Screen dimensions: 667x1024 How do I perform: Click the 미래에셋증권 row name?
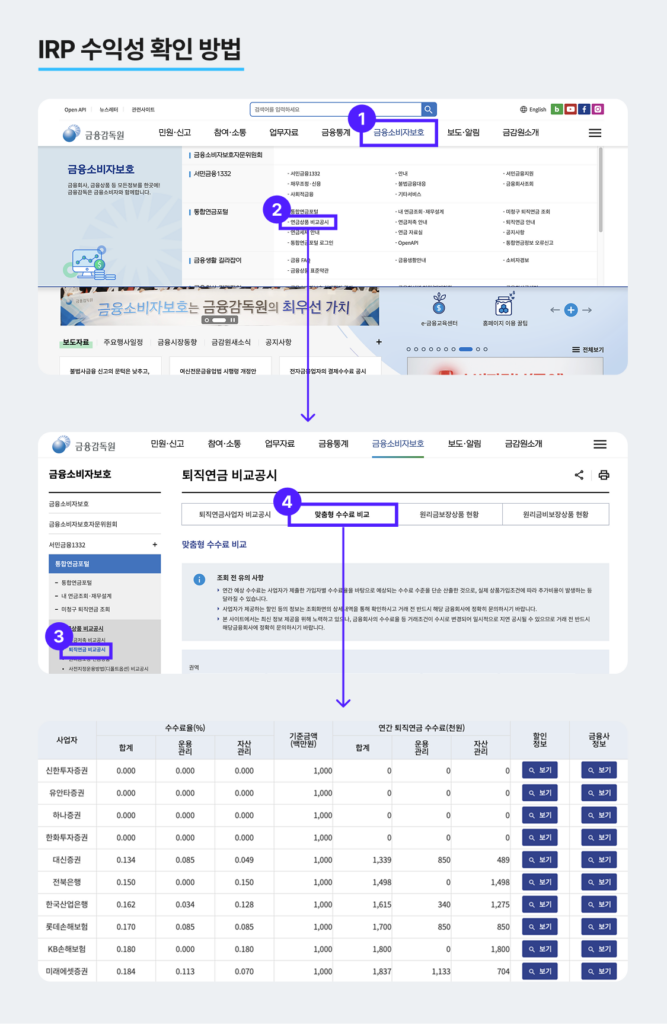(x=67, y=971)
